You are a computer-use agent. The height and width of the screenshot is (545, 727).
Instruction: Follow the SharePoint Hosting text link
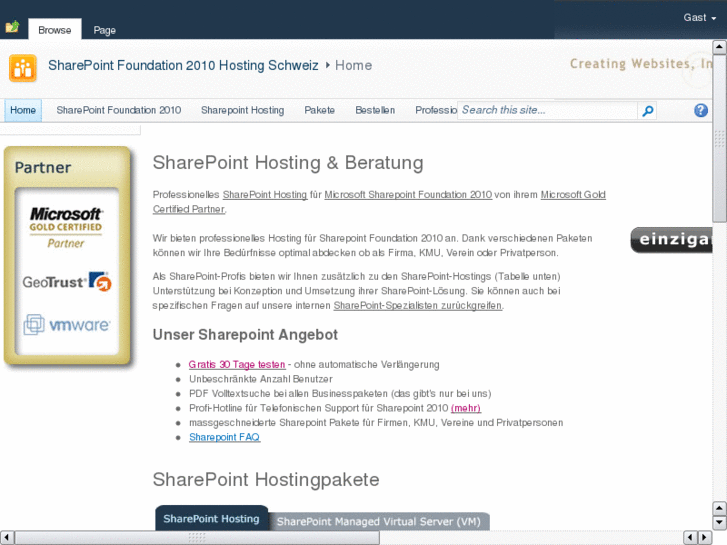(x=265, y=195)
